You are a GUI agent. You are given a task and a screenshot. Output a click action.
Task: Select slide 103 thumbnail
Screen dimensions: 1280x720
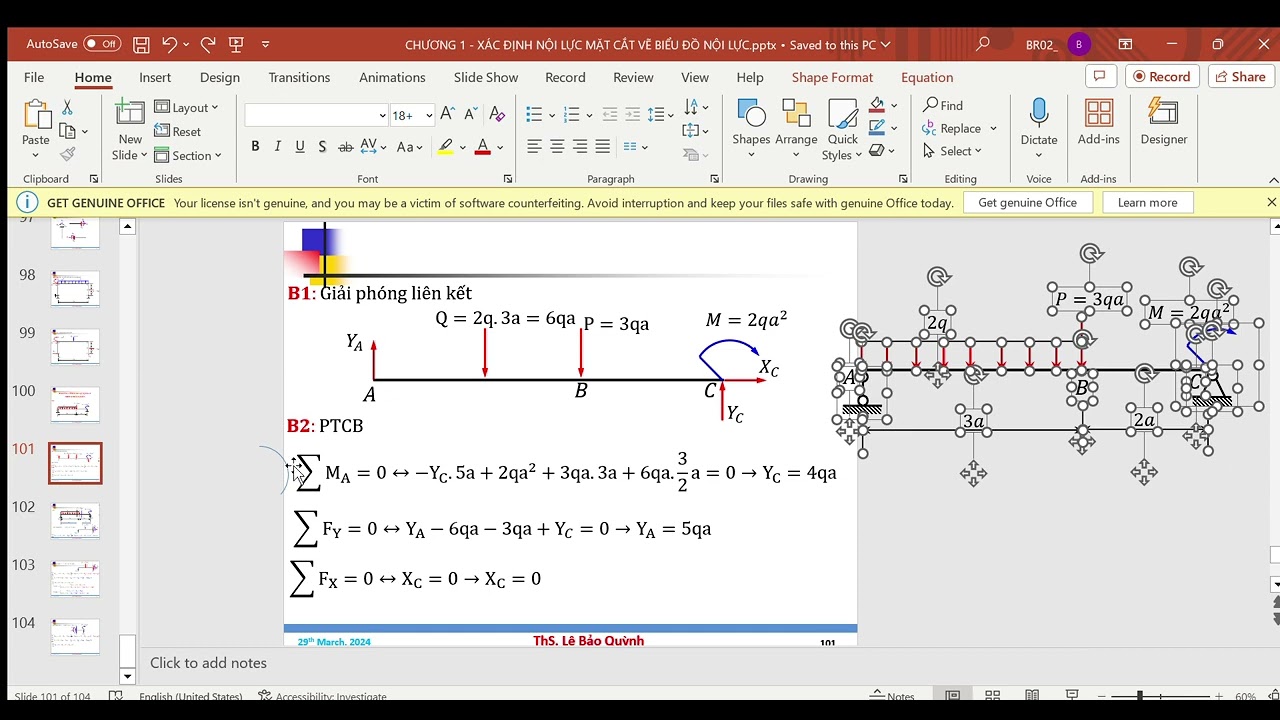[75, 579]
